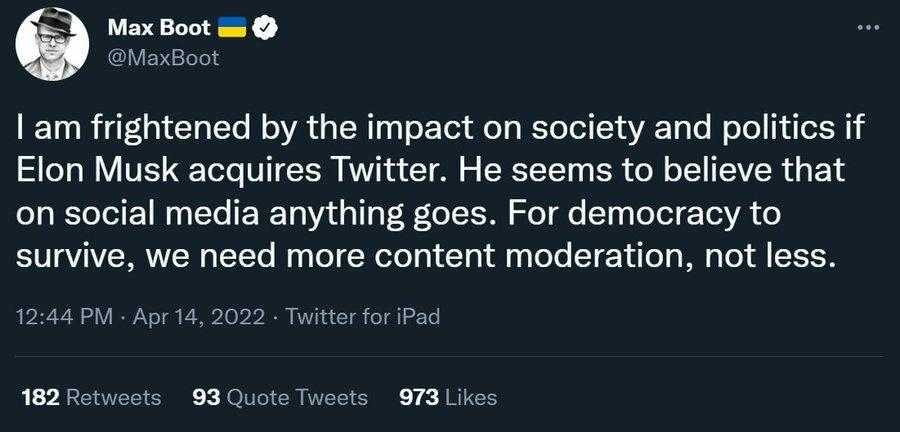Open the Twitter for iPad source link

pyautogui.click(x=363, y=317)
